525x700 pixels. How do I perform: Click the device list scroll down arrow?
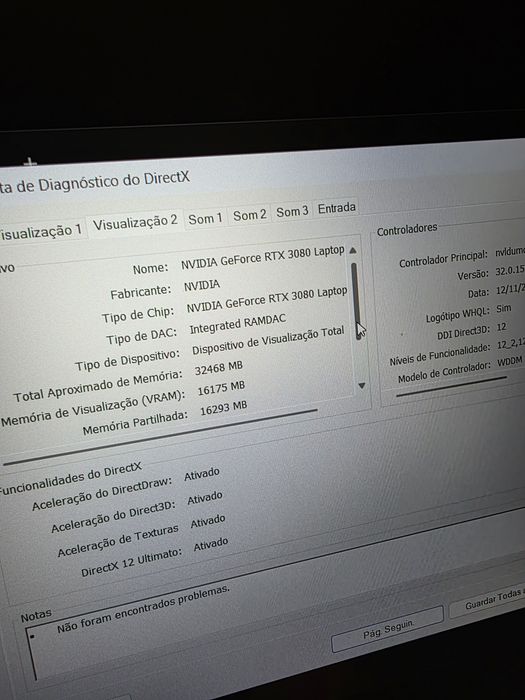[x=362, y=385]
